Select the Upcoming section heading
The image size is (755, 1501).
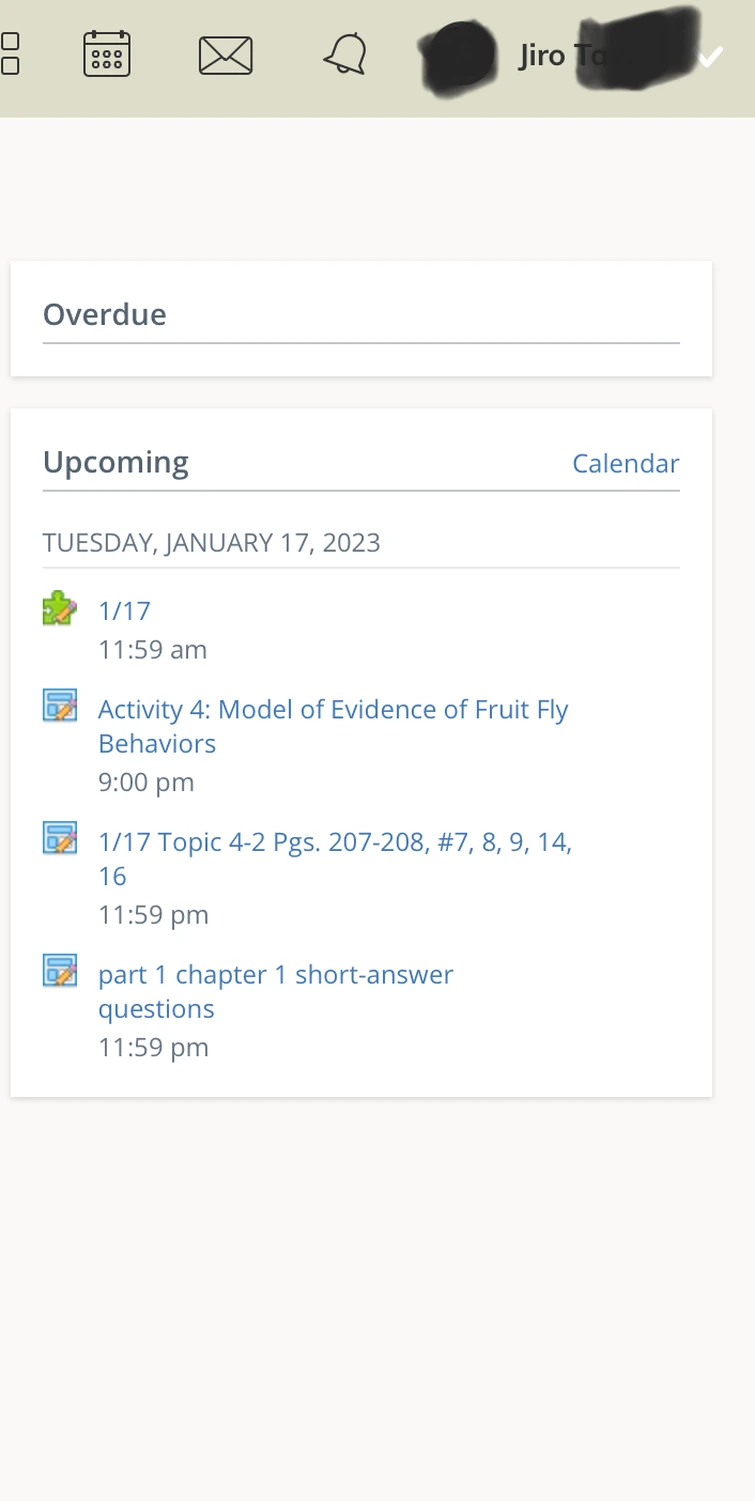116,462
